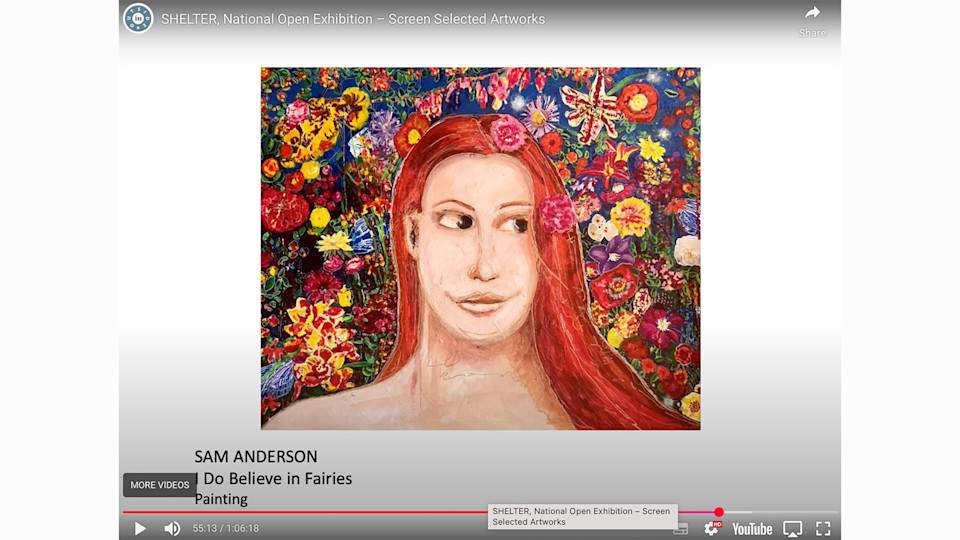Click the SAM ANDERSON caption text
This screenshot has width=960, height=540.
tap(256, 457)
